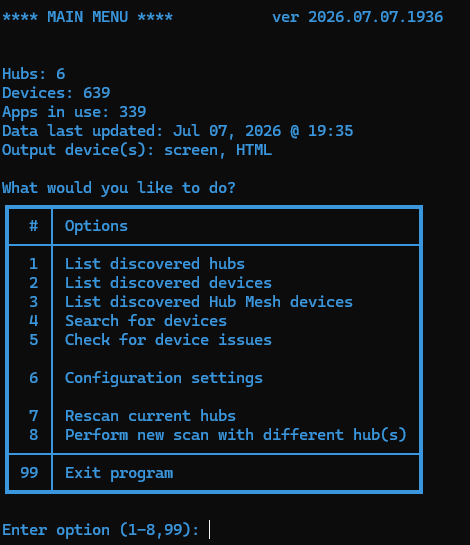Click the 'Output device(s): screen, HTML' line
The image size is (470, 545).
pyautogui.click(x=137, y=150)
